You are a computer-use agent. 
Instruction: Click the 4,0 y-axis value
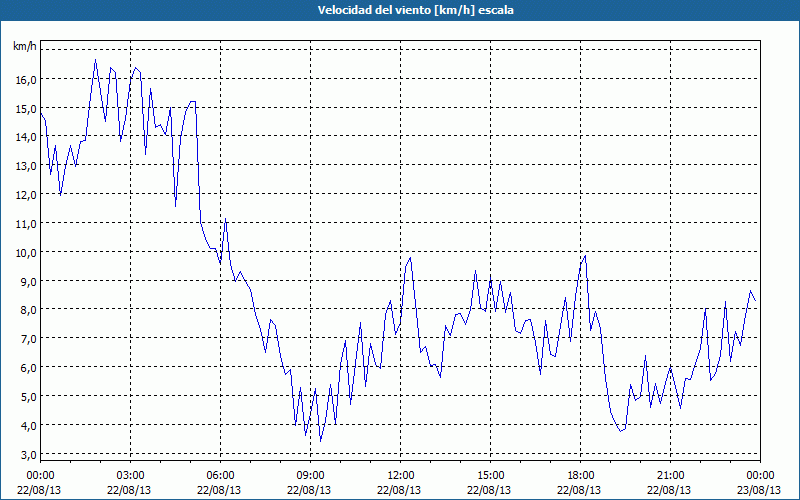tap(28, 425)
